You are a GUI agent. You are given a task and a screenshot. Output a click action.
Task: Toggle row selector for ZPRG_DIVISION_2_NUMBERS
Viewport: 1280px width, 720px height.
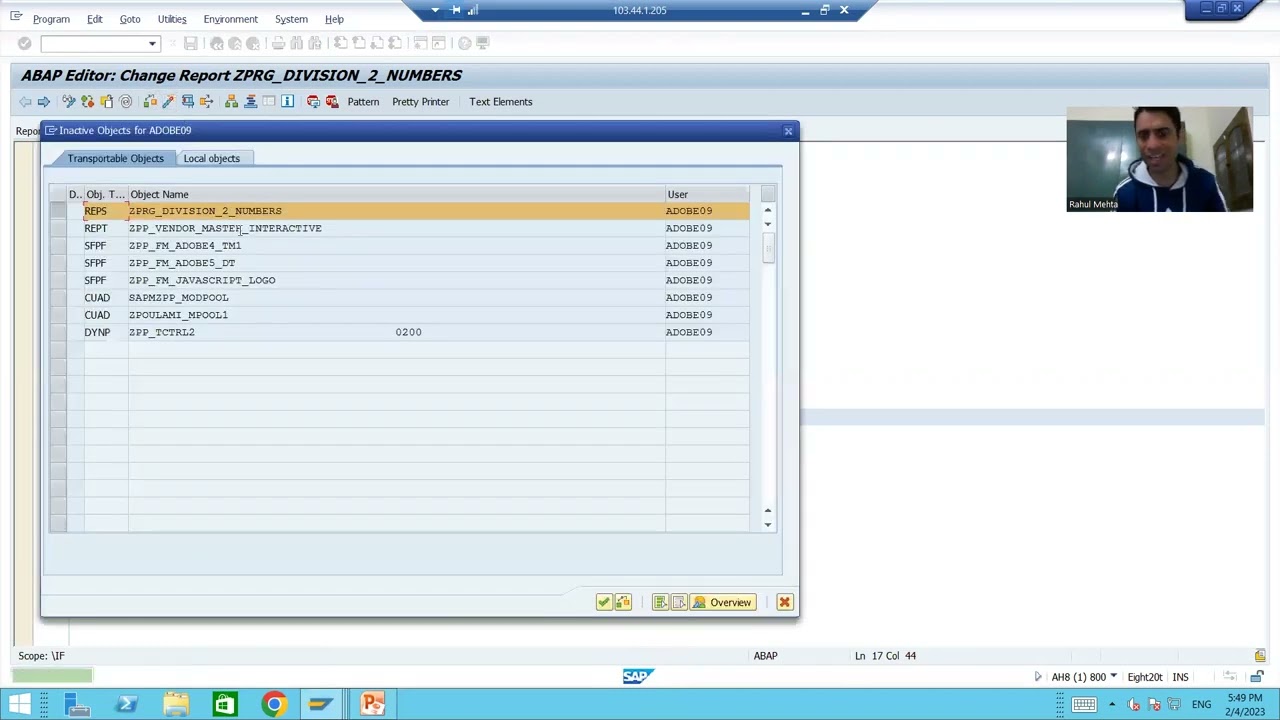tap(58, 211)
